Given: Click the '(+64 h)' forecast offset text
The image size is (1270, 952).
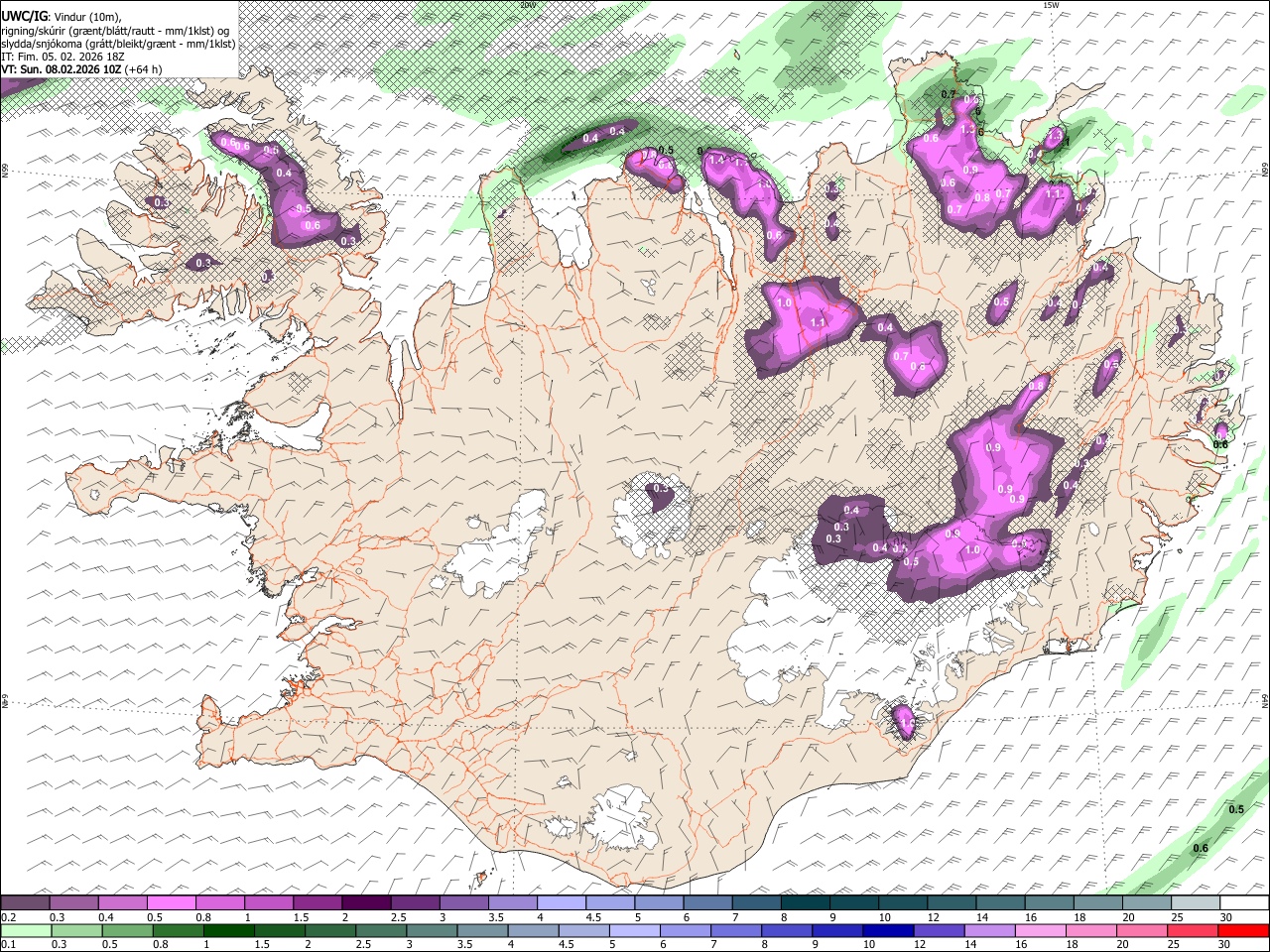Looking at the screenshot, I should (x=144, y=69).
